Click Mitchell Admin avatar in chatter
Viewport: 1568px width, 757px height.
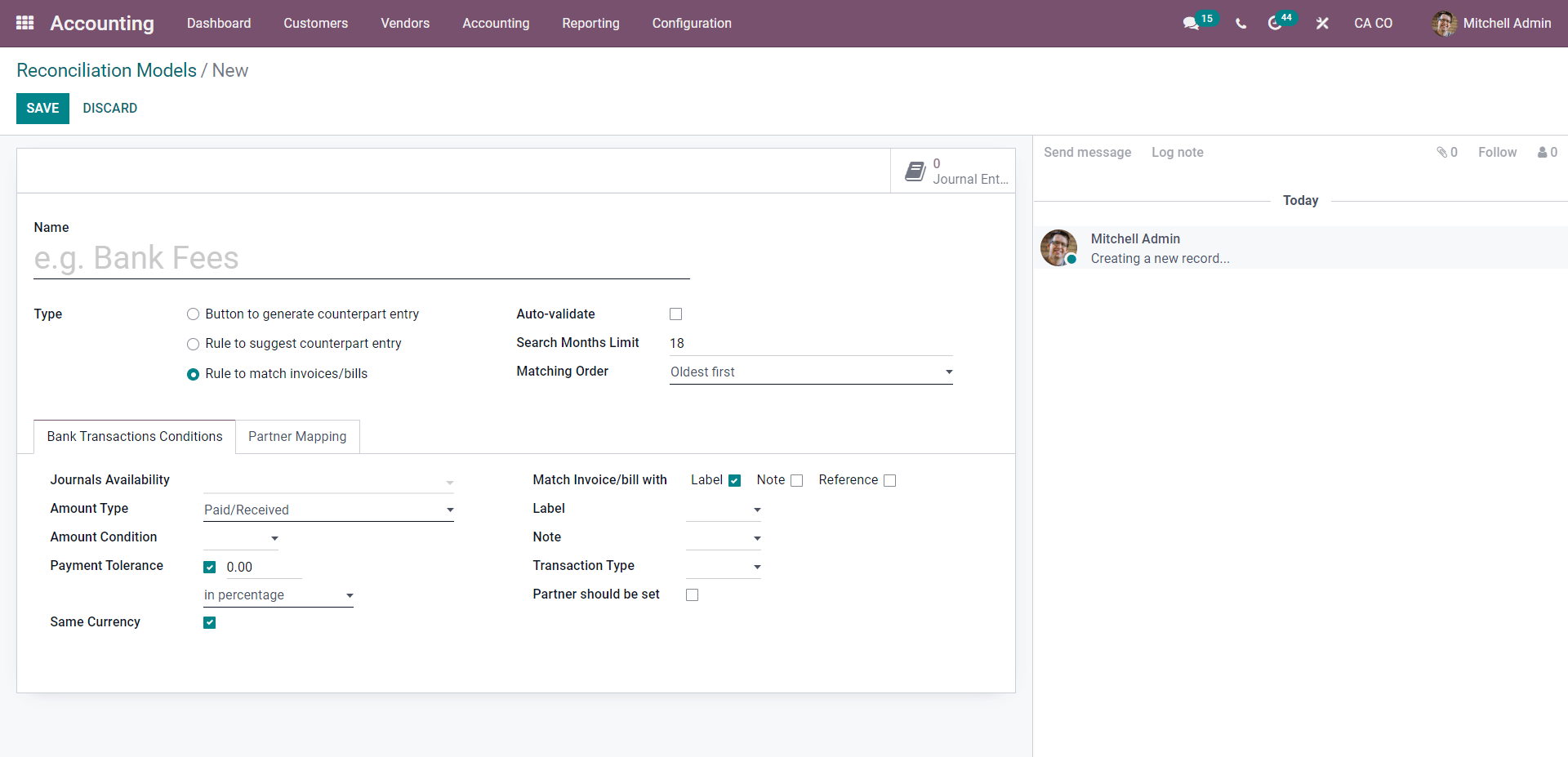[1058, 247]
